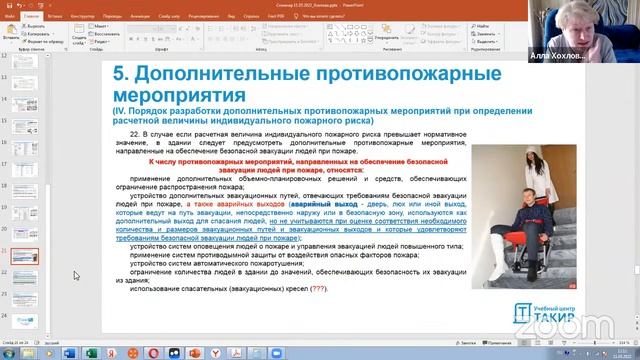
Task: Select Format Painter (Формат по образцу)
Action: click(x=43, y=42)
